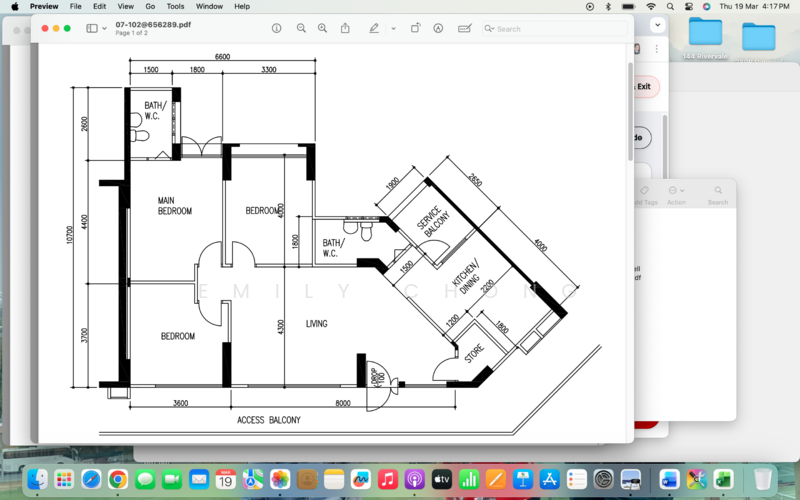Image resolution: width=800 pixels, height=500 pixels.
Task: Toggle the sidebar view button
Action: (x=92, y=28)
